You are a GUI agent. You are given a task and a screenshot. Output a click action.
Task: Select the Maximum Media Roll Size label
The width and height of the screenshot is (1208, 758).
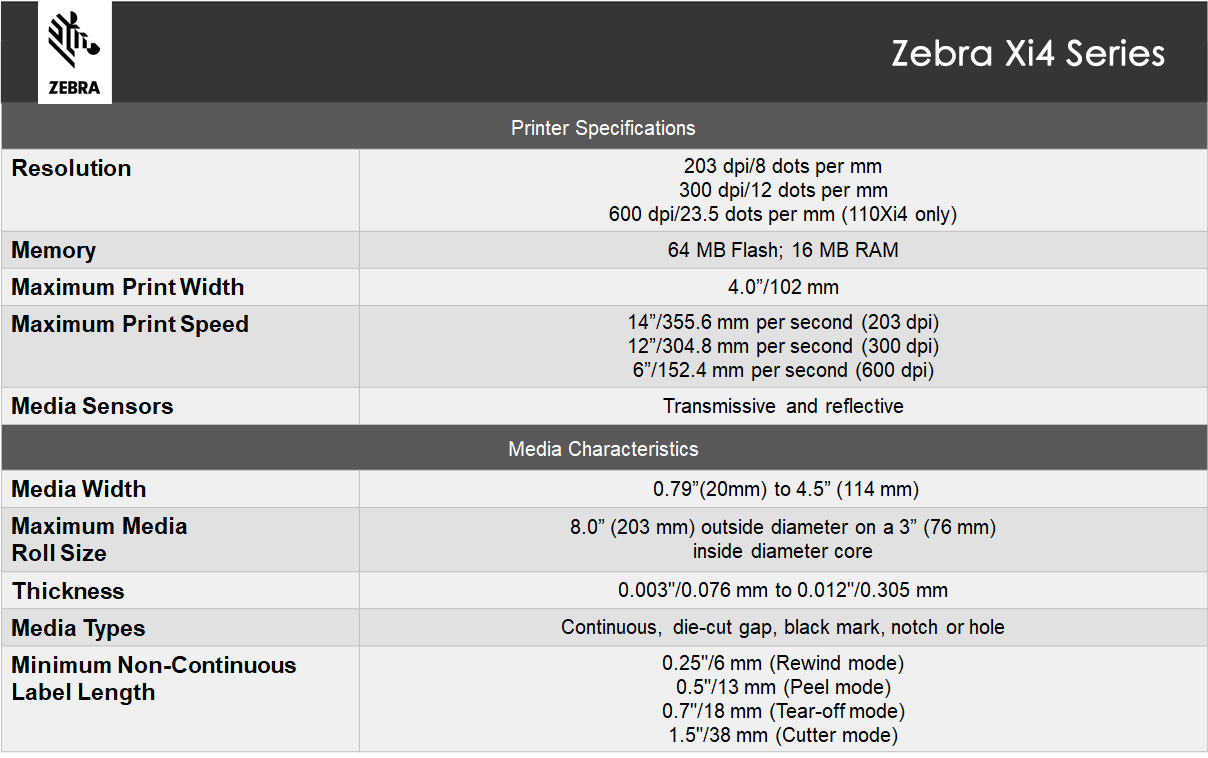99,539
